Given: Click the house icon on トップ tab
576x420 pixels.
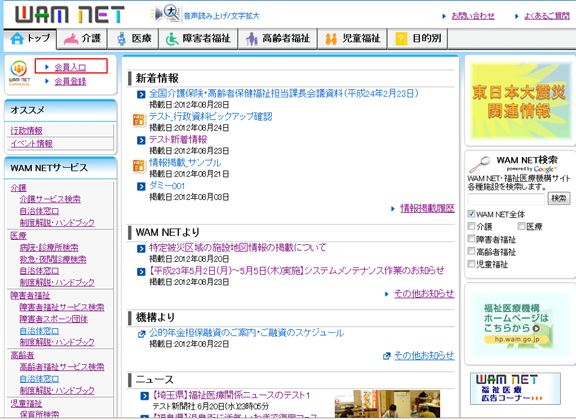Looking at the screenshot, I should pos(17,38).
